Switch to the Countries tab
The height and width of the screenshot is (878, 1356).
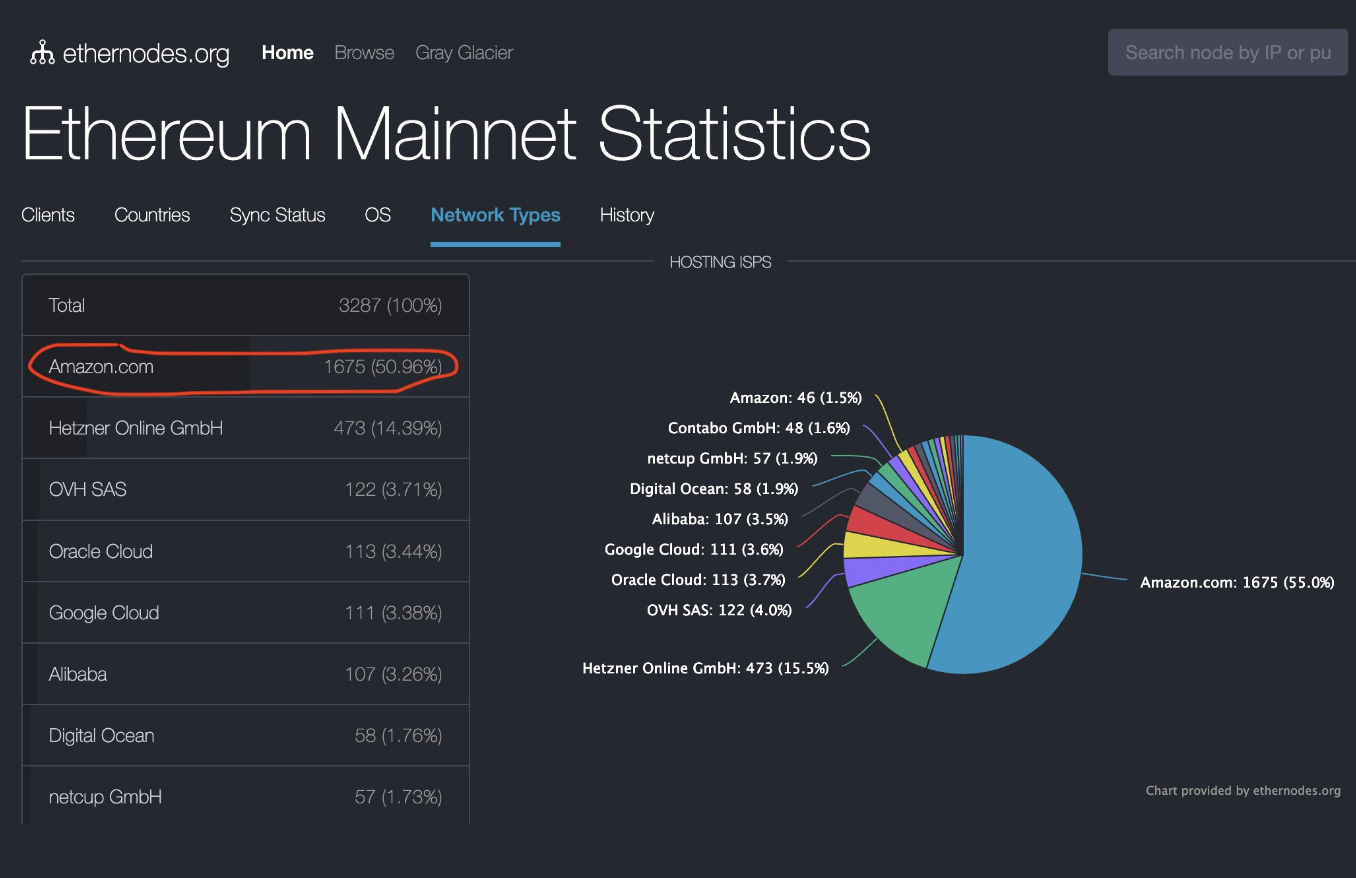pos(152,215)
